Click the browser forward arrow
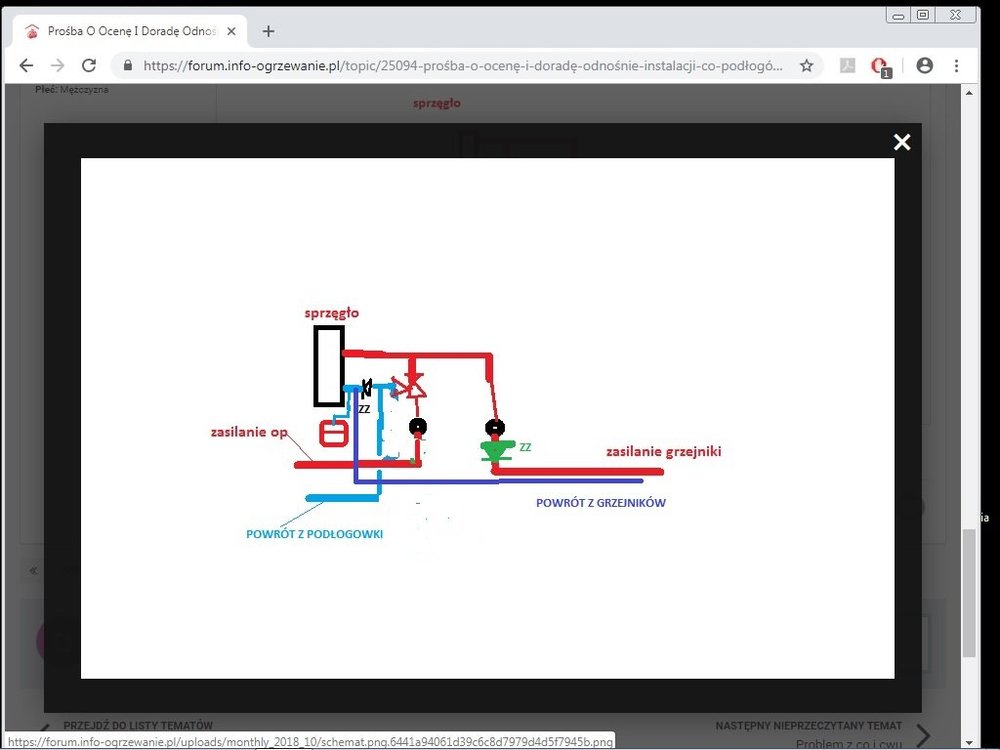 click(57, 65)
